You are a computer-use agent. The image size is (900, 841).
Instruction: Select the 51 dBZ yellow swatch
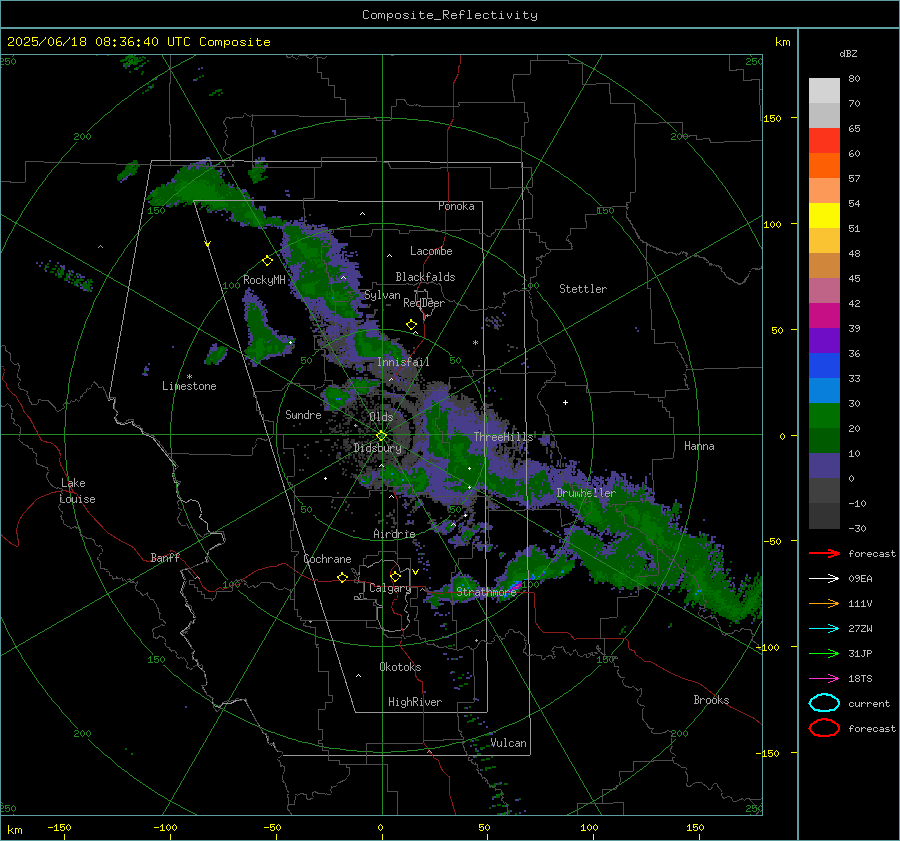824,215
